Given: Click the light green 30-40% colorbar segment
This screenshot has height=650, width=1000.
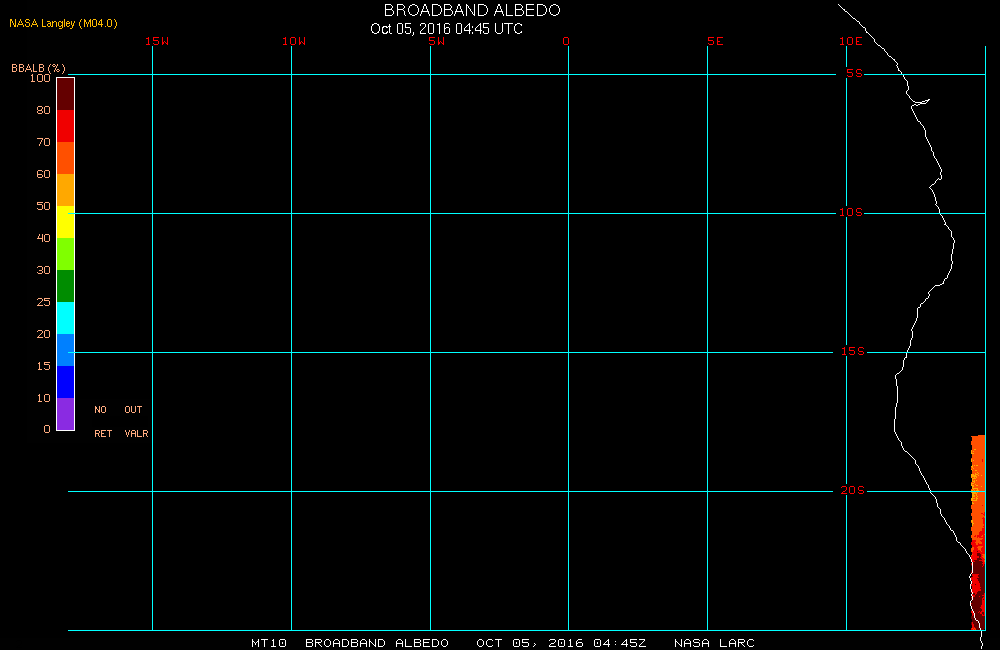Looking at the screenshot, I should coord(66,254).
